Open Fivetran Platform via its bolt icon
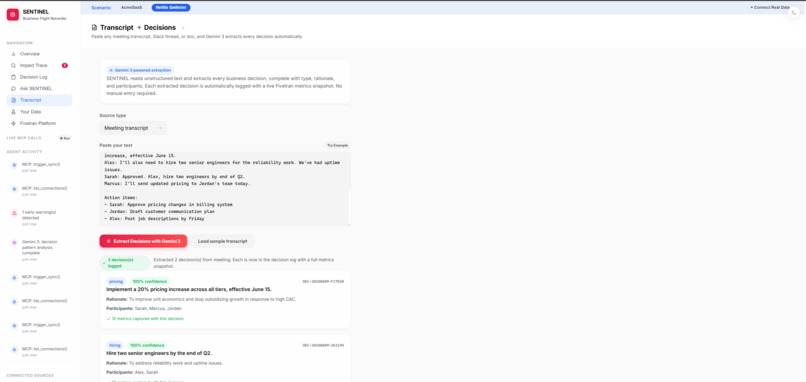The image size is (806, 382). (13, 123)
